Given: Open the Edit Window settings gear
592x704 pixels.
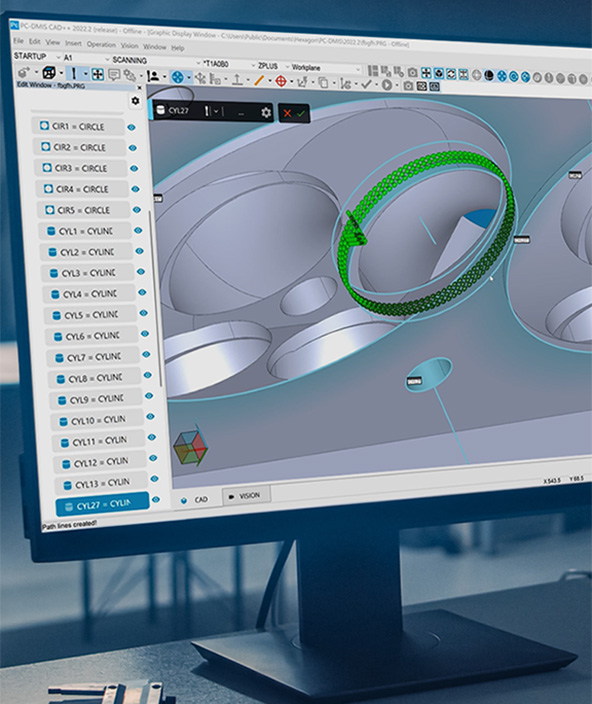Looking at the screenshot, I should 135,101.
